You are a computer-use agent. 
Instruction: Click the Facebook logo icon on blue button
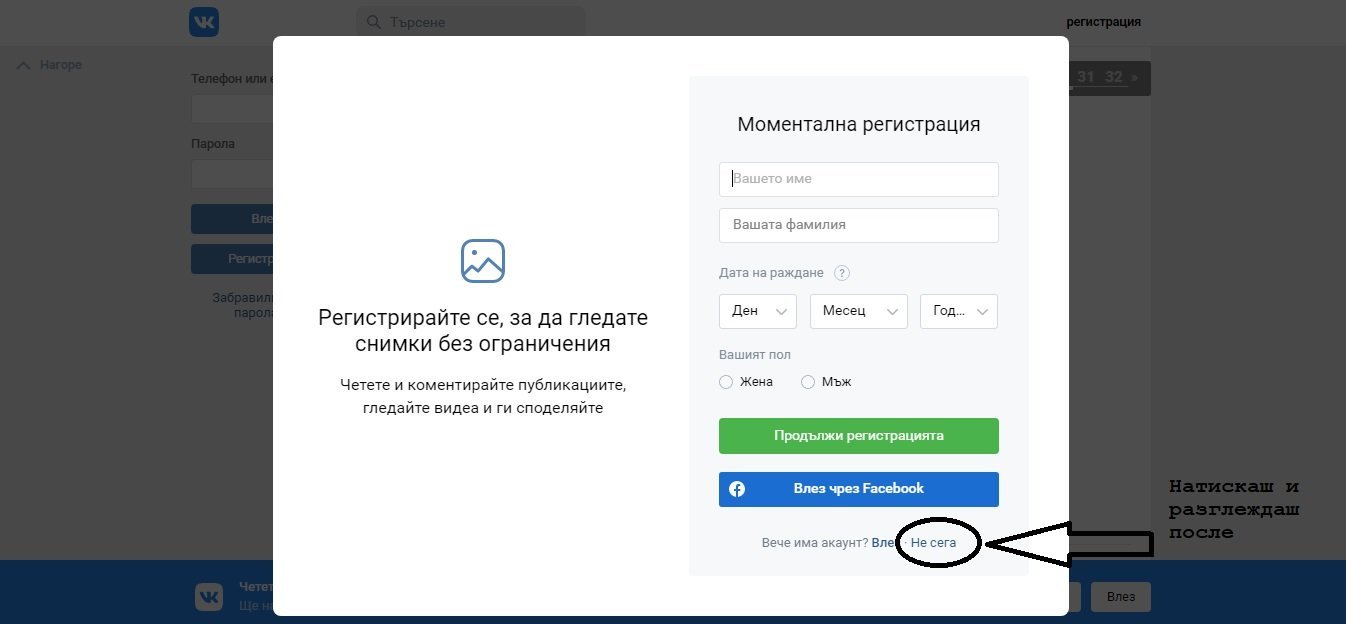[x=737, y=489]
